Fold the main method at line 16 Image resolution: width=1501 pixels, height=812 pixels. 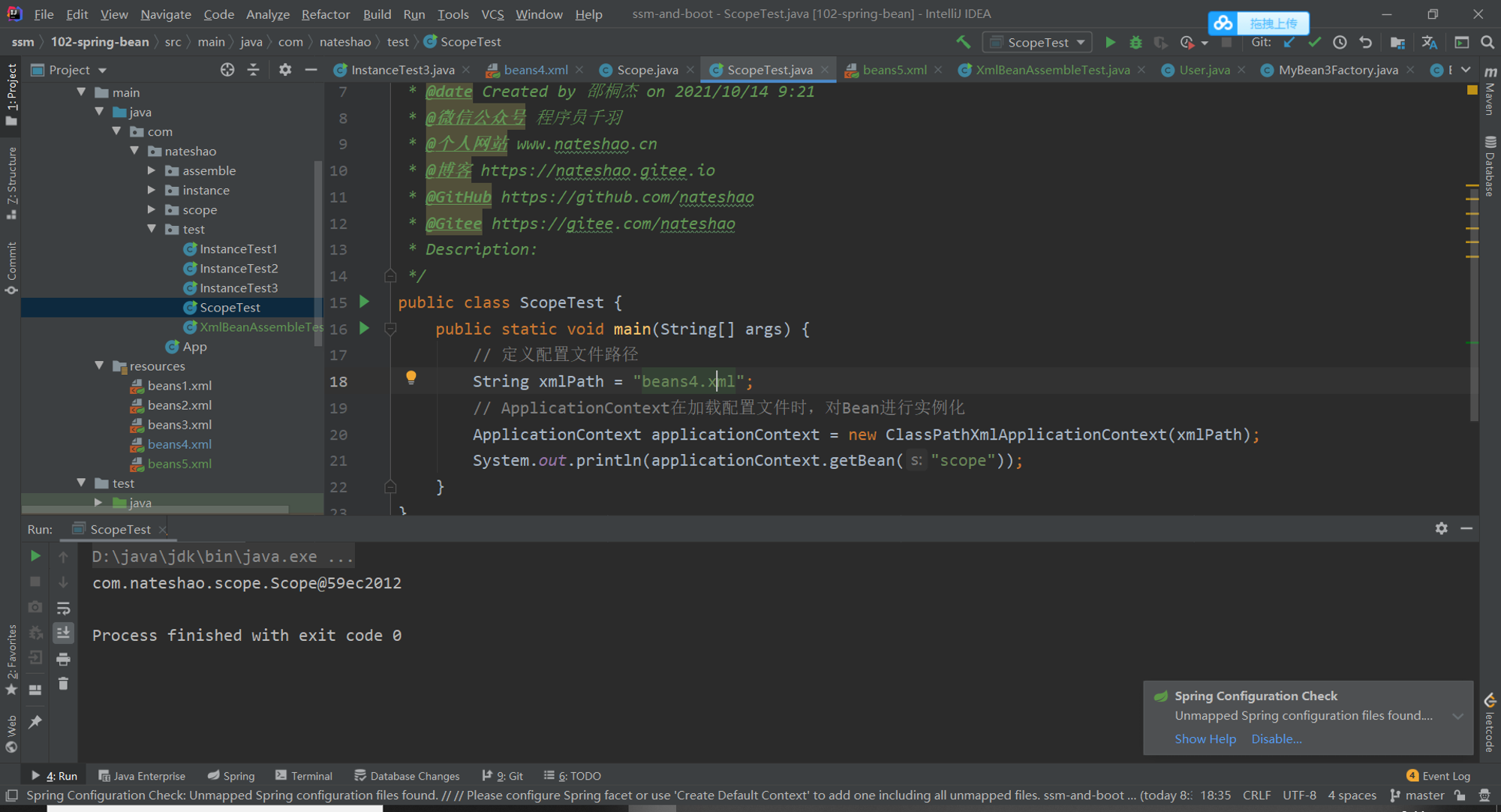390,328
